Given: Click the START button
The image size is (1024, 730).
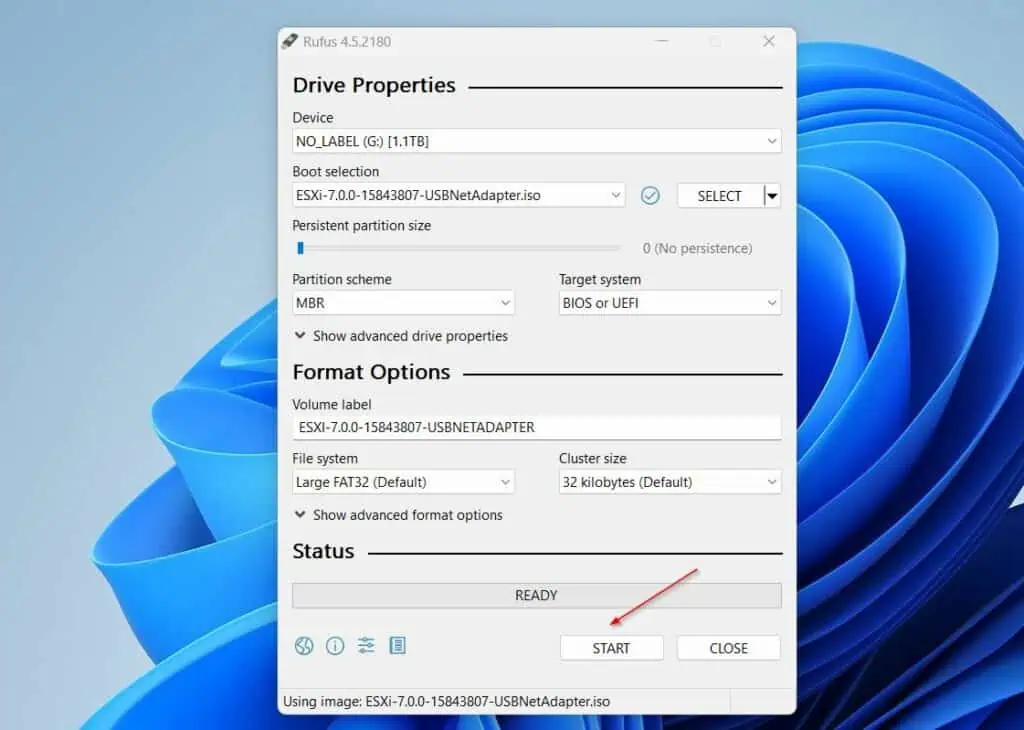Looking at the screenshot, I should tap(611, 648).
